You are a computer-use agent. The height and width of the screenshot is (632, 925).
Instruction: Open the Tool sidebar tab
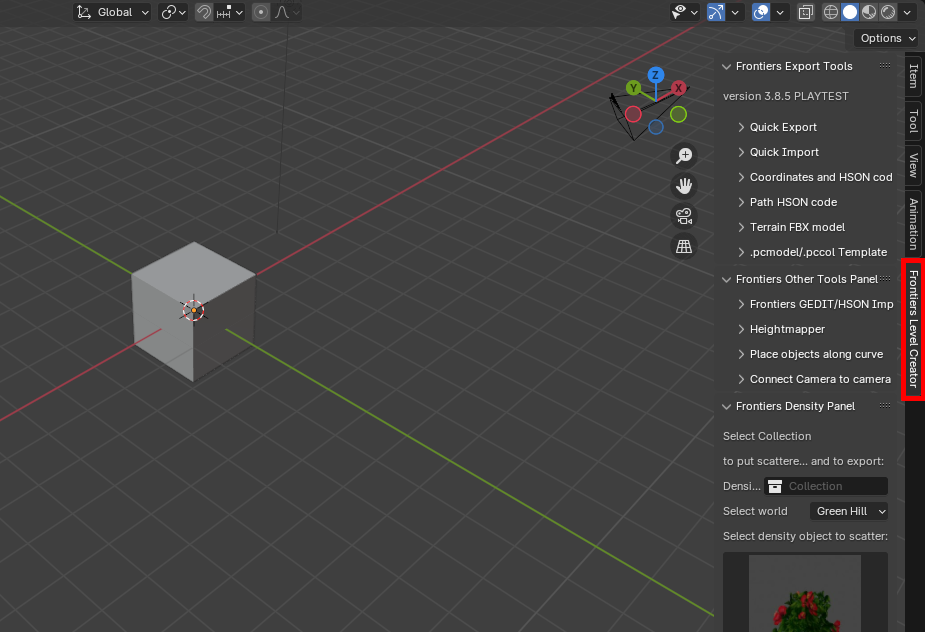click(913, 121)
